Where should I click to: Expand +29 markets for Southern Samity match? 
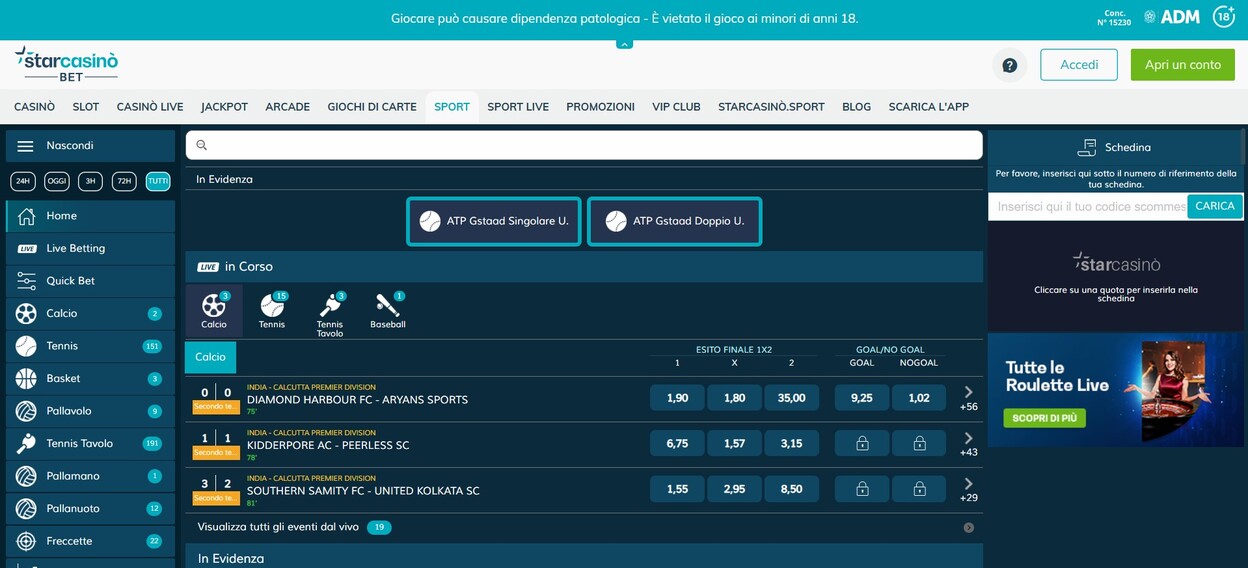point(968,490)
